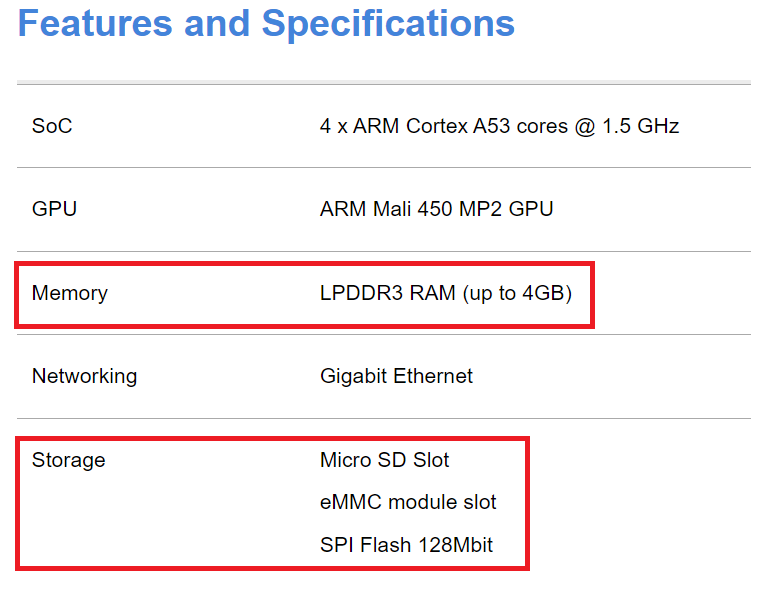The width and height of the screenshot is (776, 589).
Task: Select the Memory row label
Action: point(70,293)
